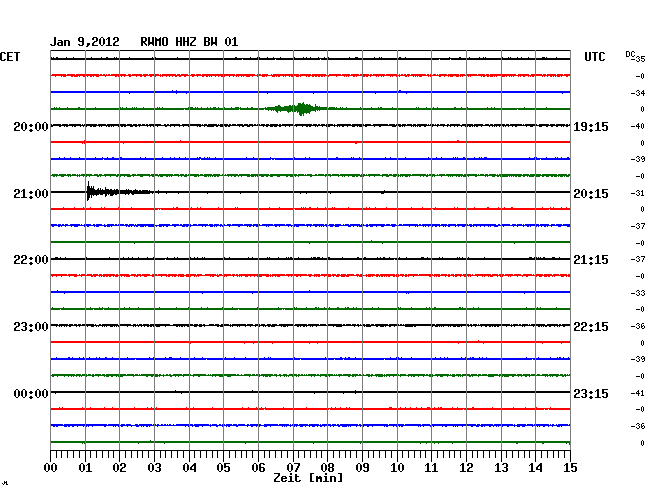
Task: Click the UTC timezone label
Action: pyautogui.click(x=594, y=57)
